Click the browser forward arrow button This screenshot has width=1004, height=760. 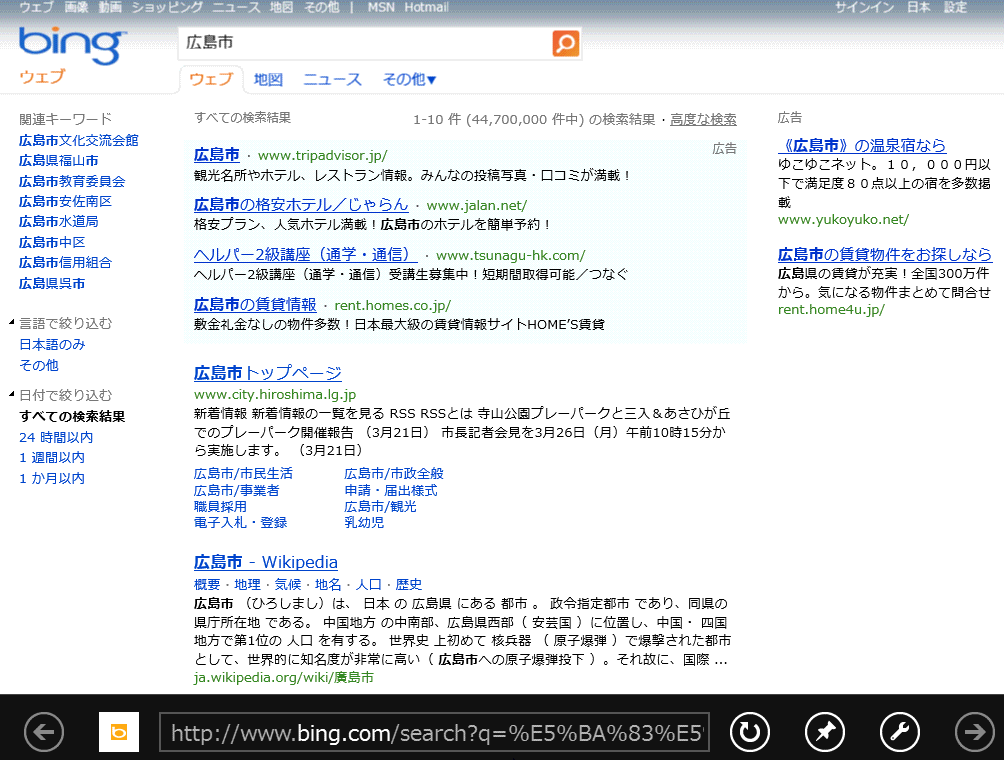click(x=975, y=732)
